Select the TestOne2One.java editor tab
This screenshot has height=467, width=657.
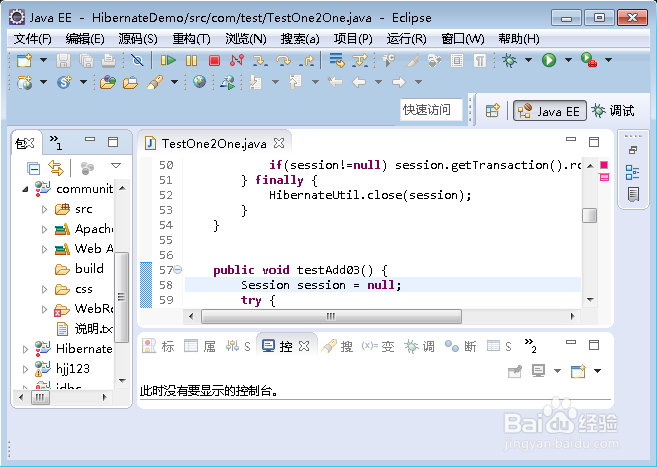click(x=214, y=144)
